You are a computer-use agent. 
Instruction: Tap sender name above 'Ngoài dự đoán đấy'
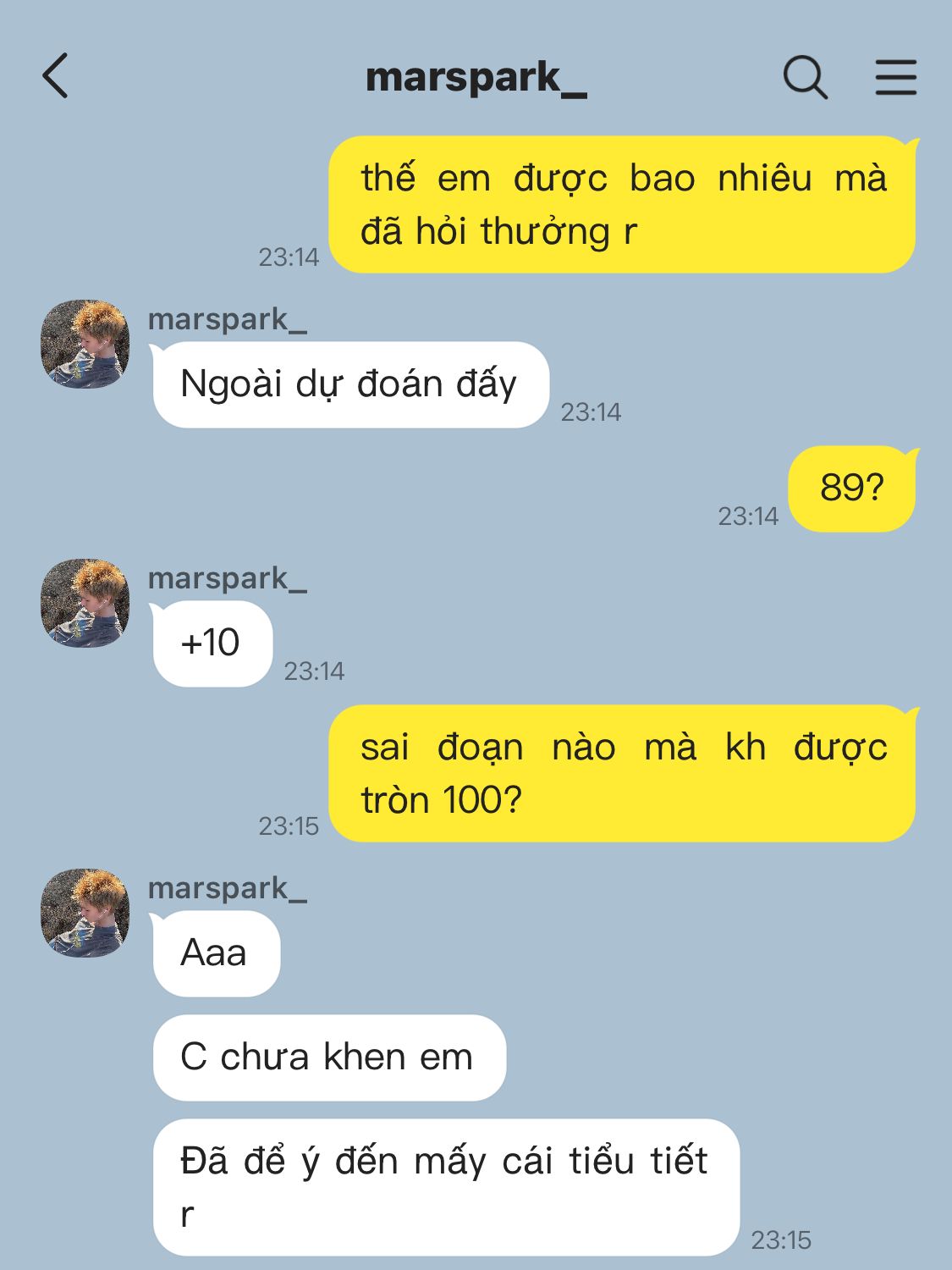(227, 320)
